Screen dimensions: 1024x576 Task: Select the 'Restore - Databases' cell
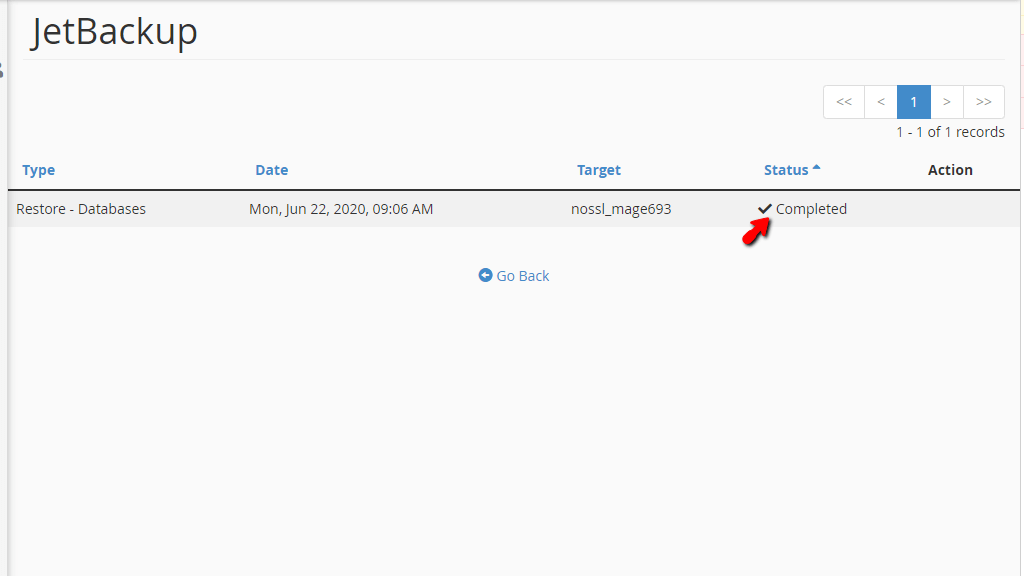pyautogui.click(x=81, y=209)
